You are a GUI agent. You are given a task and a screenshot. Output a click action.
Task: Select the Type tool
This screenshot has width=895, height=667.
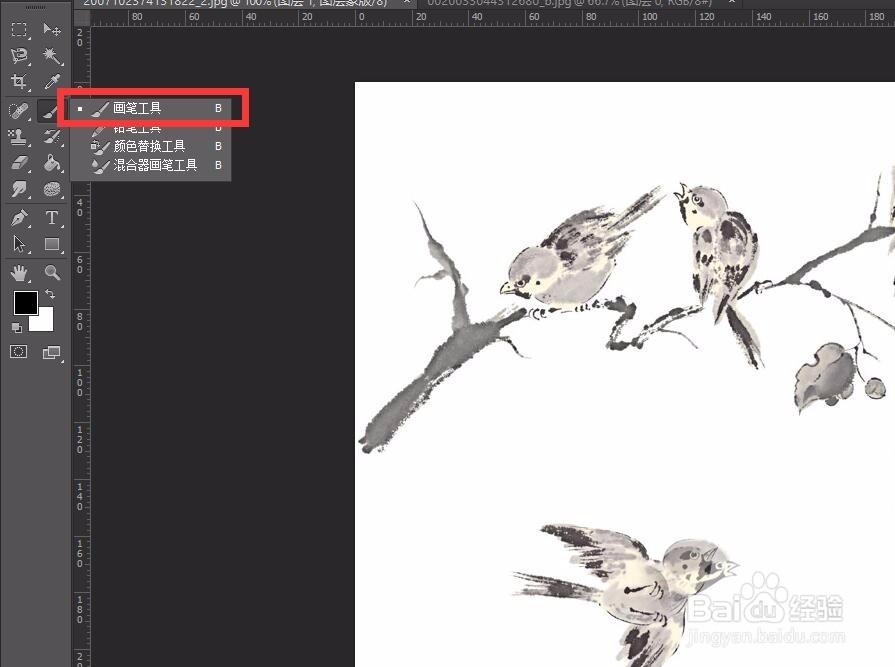(x=52, y=218)
